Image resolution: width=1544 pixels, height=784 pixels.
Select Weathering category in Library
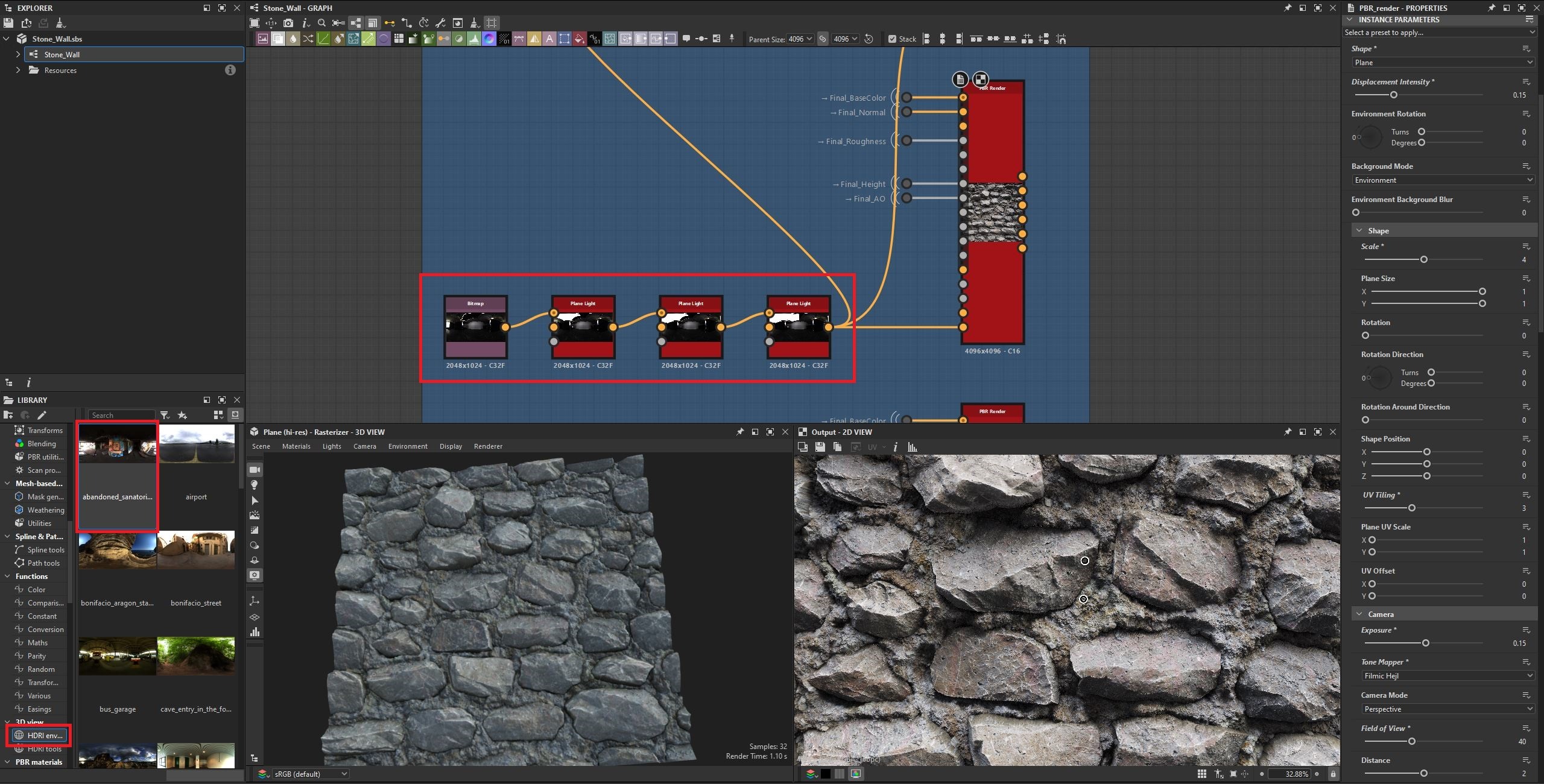(39, 510)
